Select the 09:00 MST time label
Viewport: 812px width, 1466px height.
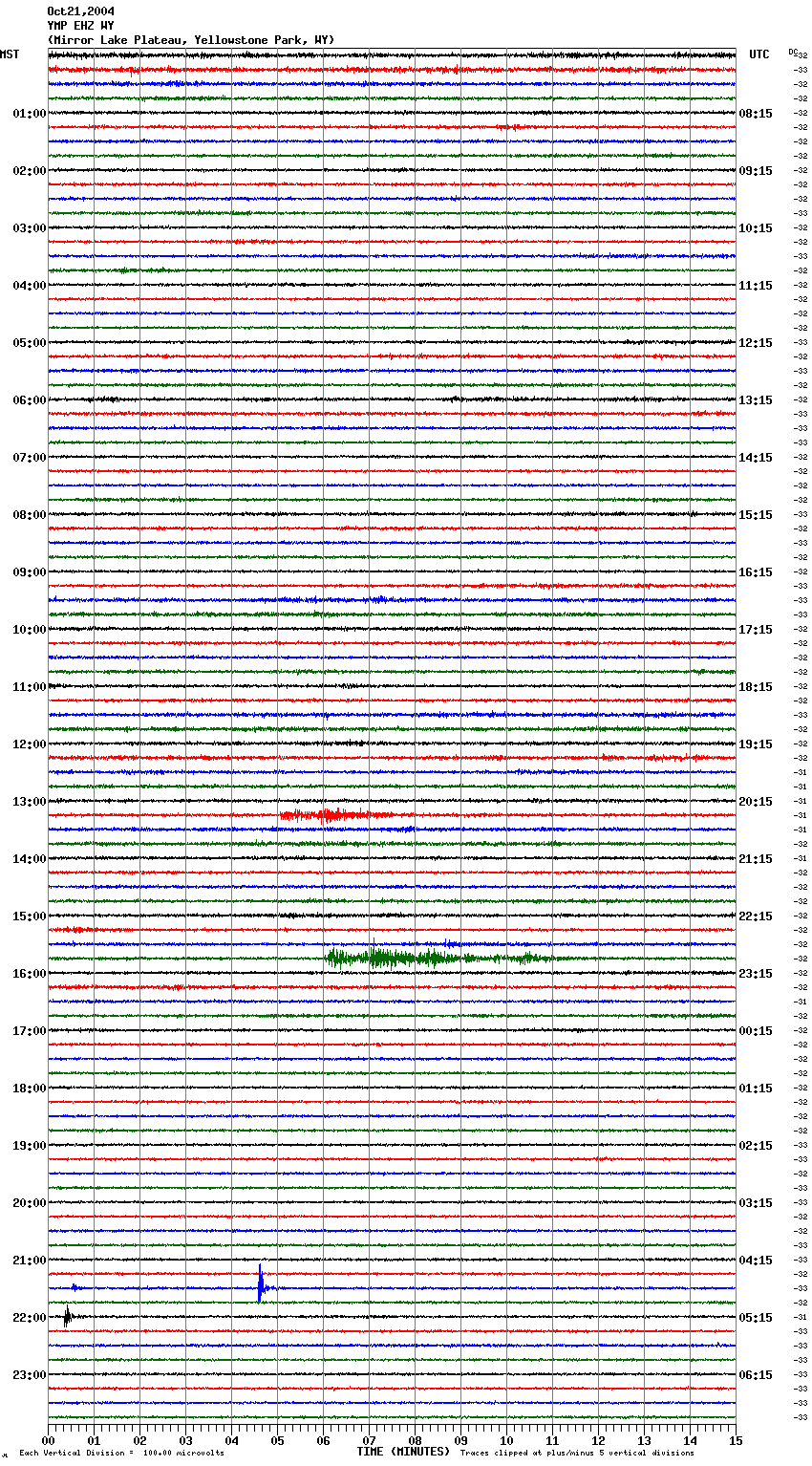(30, 572)
